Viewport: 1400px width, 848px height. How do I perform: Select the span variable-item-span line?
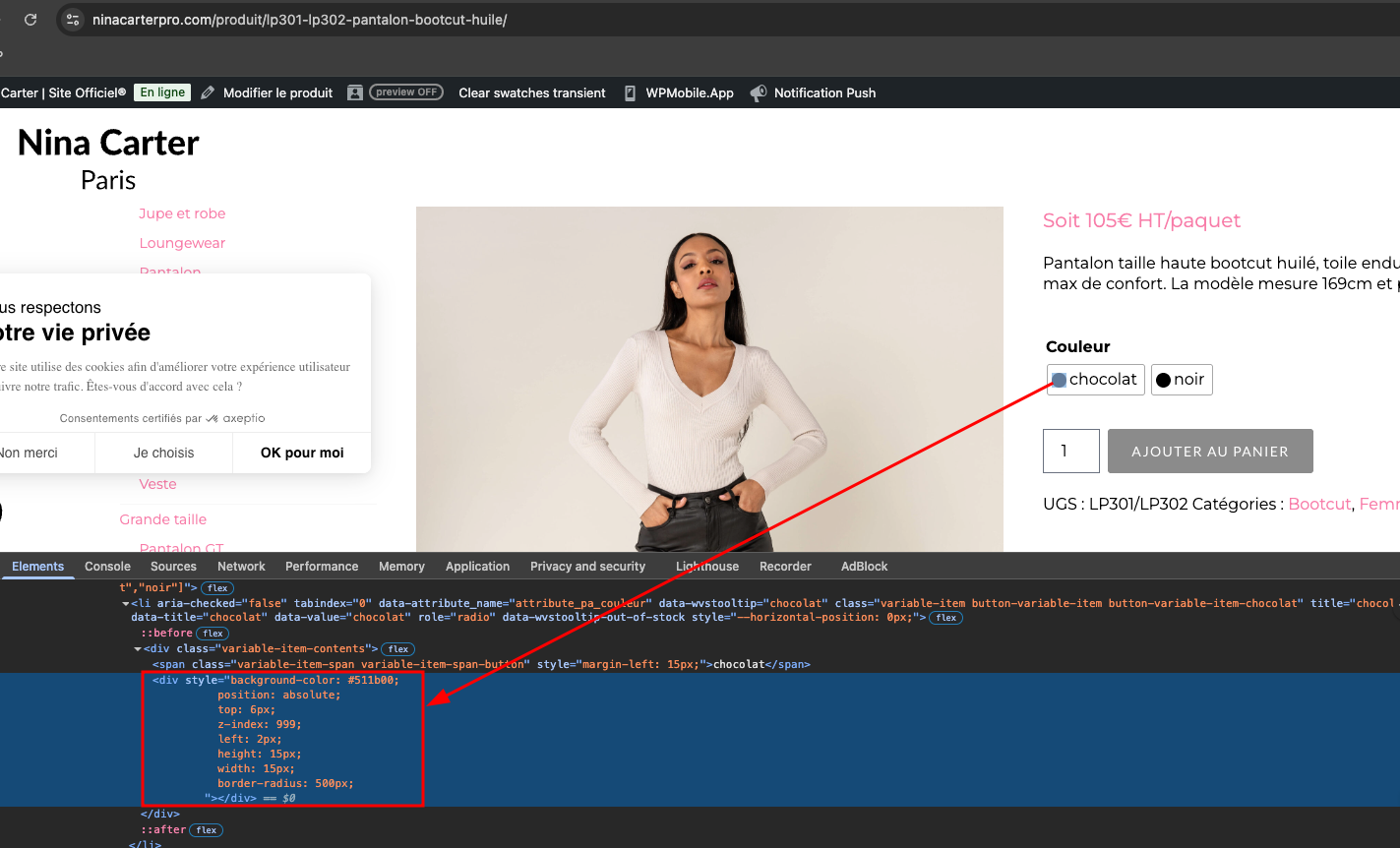[481, 665]
